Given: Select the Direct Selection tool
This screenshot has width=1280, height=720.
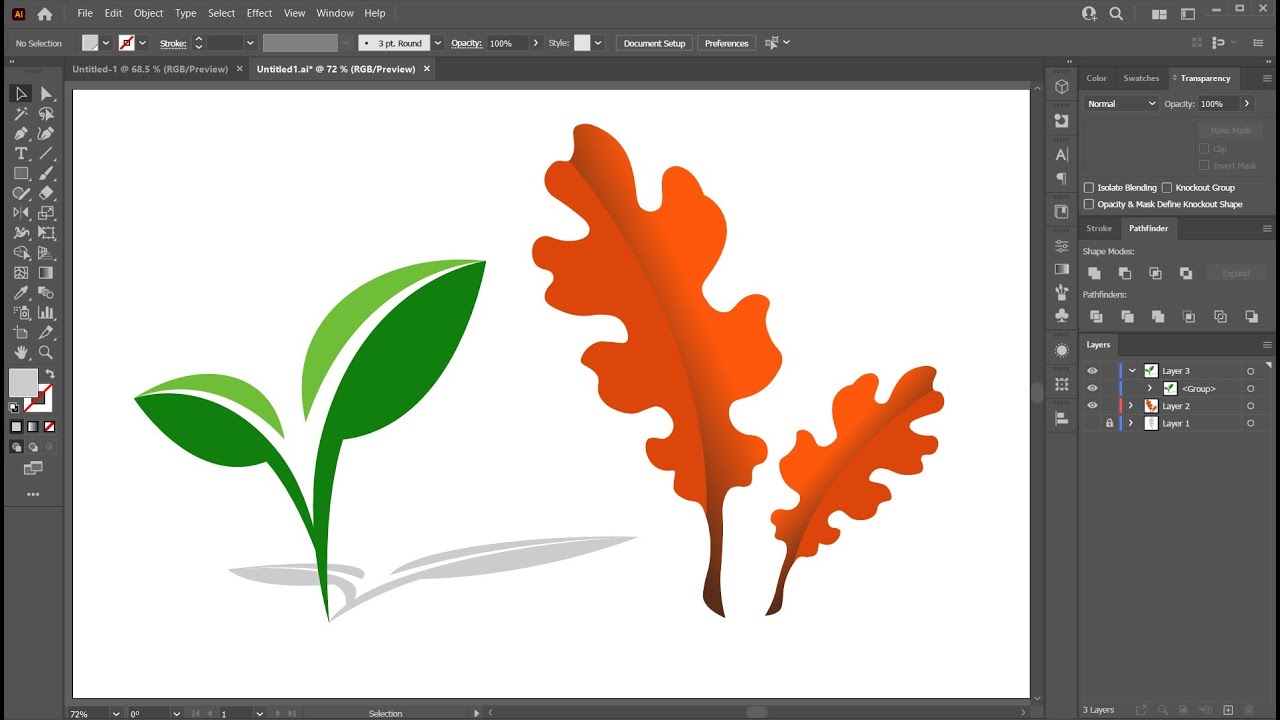Looking at the screenshot, I should click(x=46, y=93).
